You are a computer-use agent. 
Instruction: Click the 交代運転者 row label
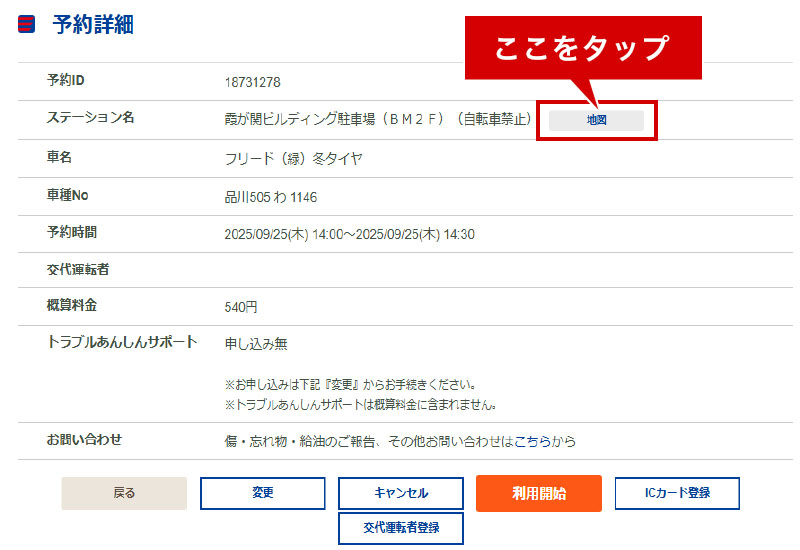[x=79, y=268]
